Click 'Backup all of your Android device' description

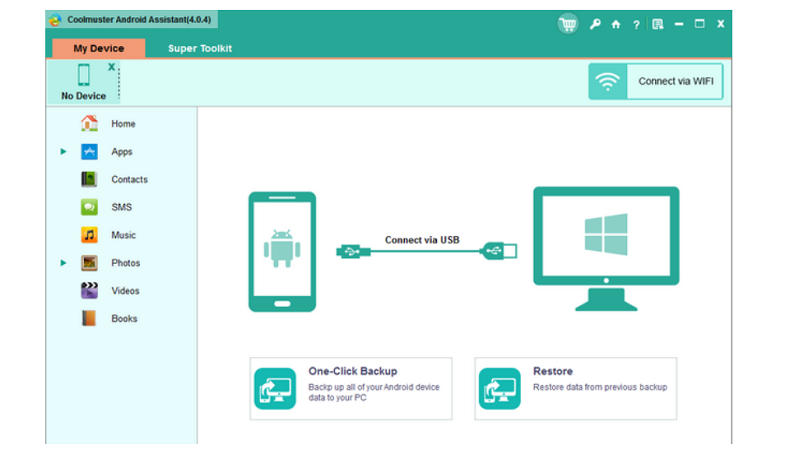click(x=373, y=392)
